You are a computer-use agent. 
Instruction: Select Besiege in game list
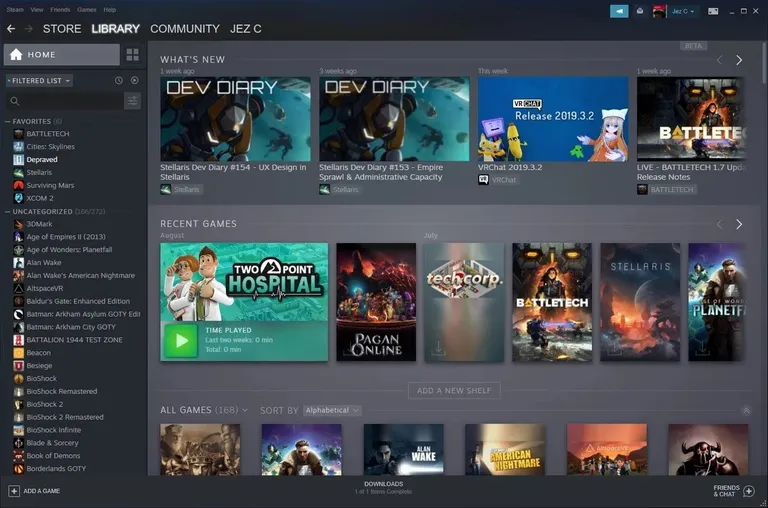click(x=39, y=366)
